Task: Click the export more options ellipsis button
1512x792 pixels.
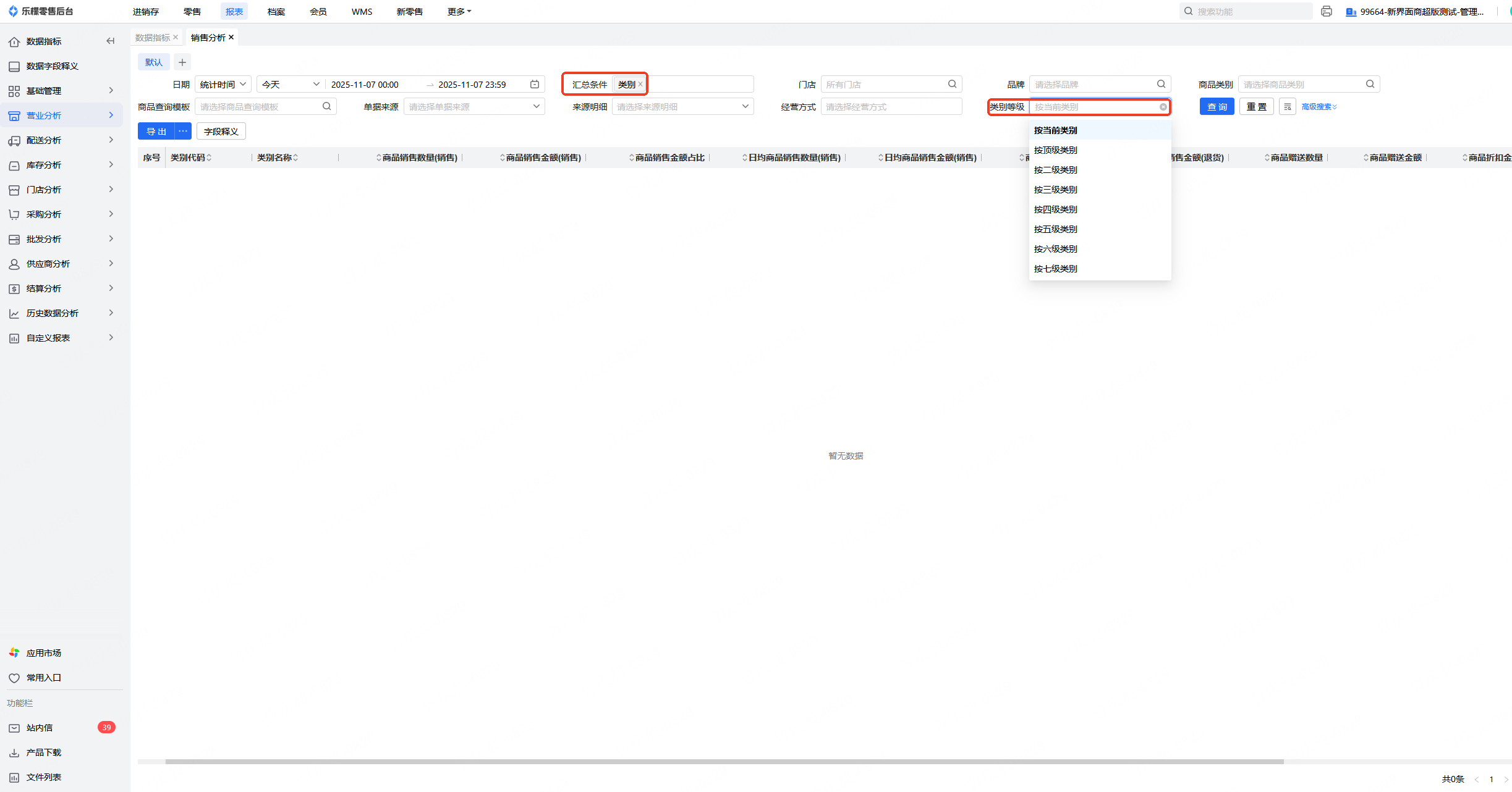Action: (183, 131)
